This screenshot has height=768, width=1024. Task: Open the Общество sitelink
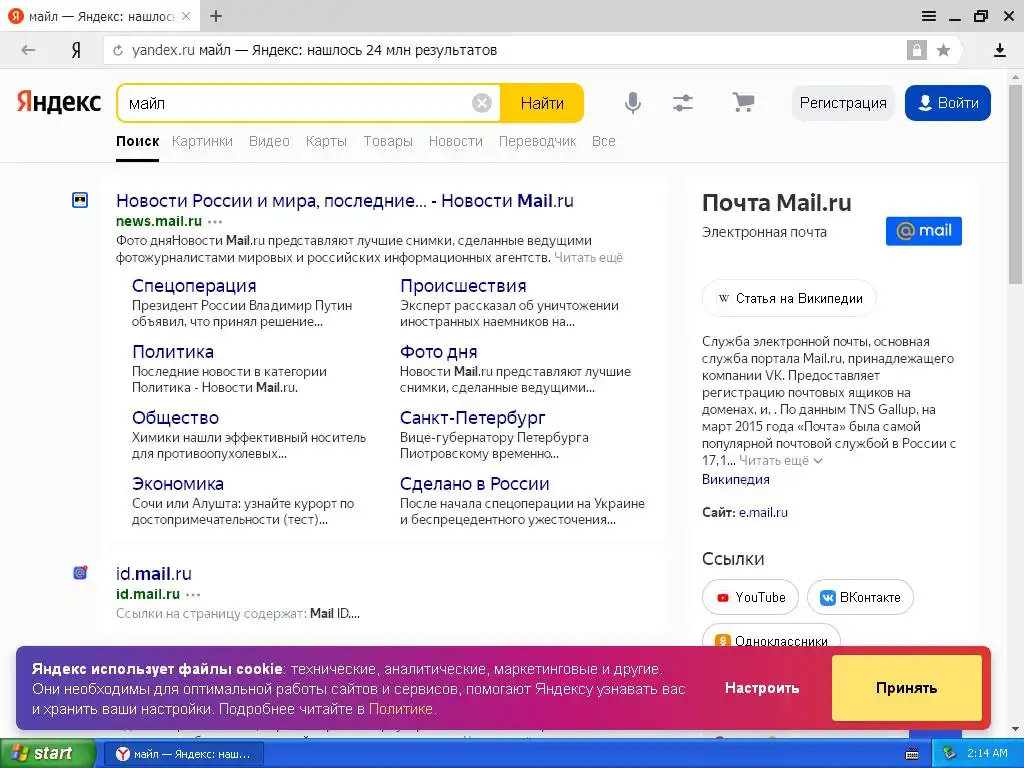coord(175,417)
